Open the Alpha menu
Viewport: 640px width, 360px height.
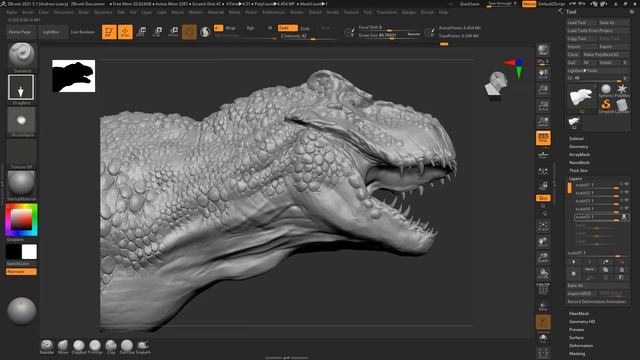click(x=12, y=12)
